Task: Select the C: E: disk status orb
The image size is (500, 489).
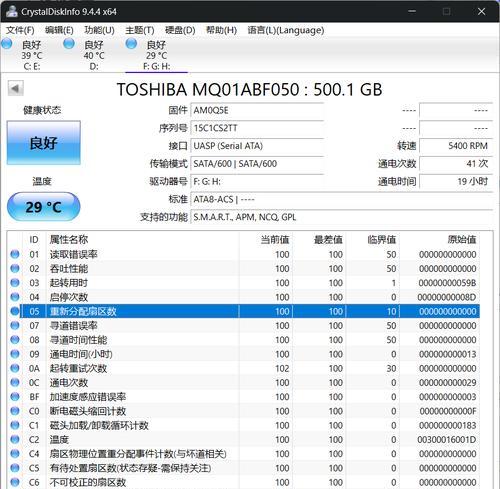Action: (x=7, y=43)
